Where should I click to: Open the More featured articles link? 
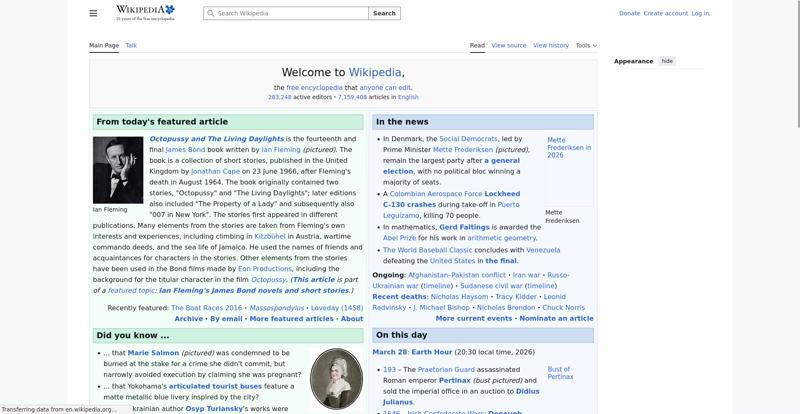click(x=291, y=318)
